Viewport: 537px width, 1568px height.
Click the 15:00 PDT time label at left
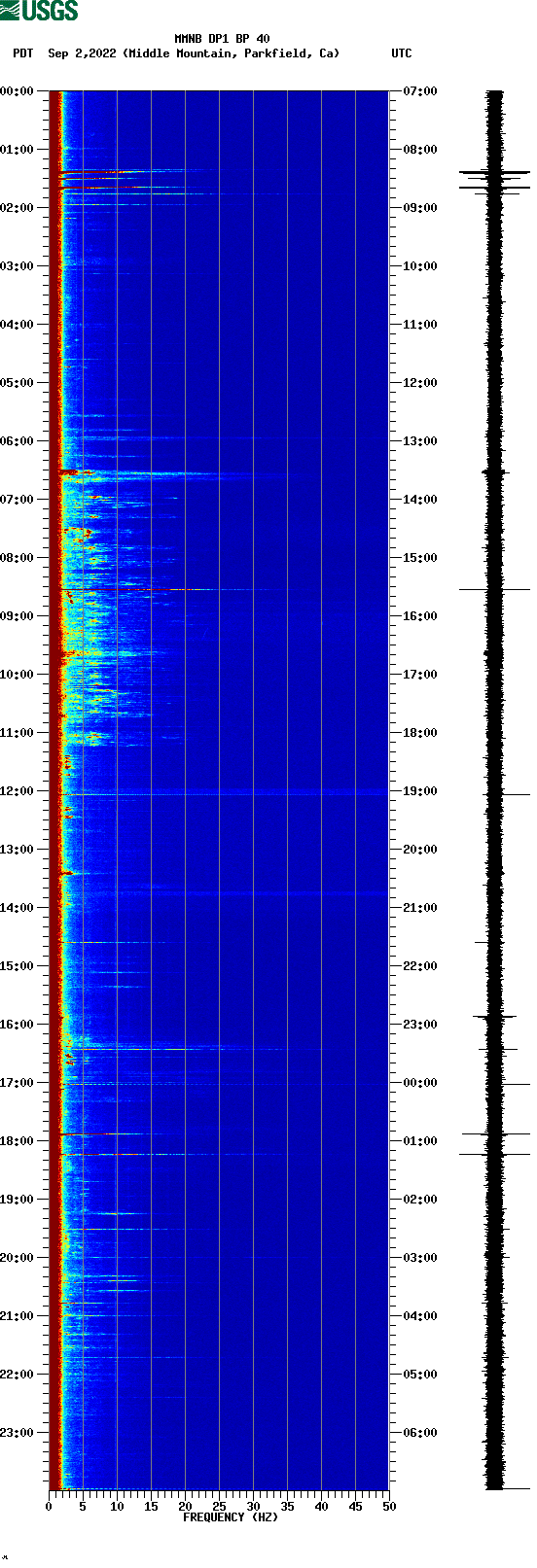17,966
